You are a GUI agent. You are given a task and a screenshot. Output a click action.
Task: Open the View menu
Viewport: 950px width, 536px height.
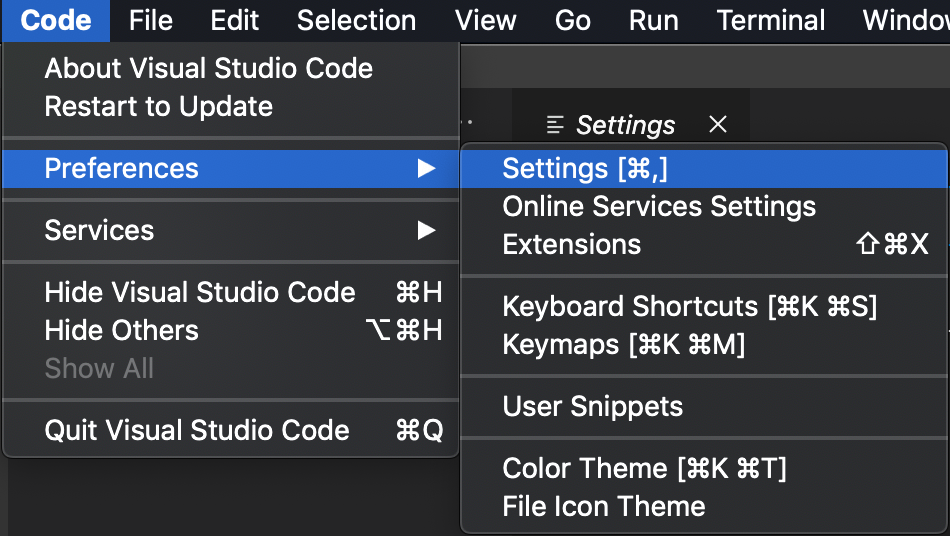(485, 21)
